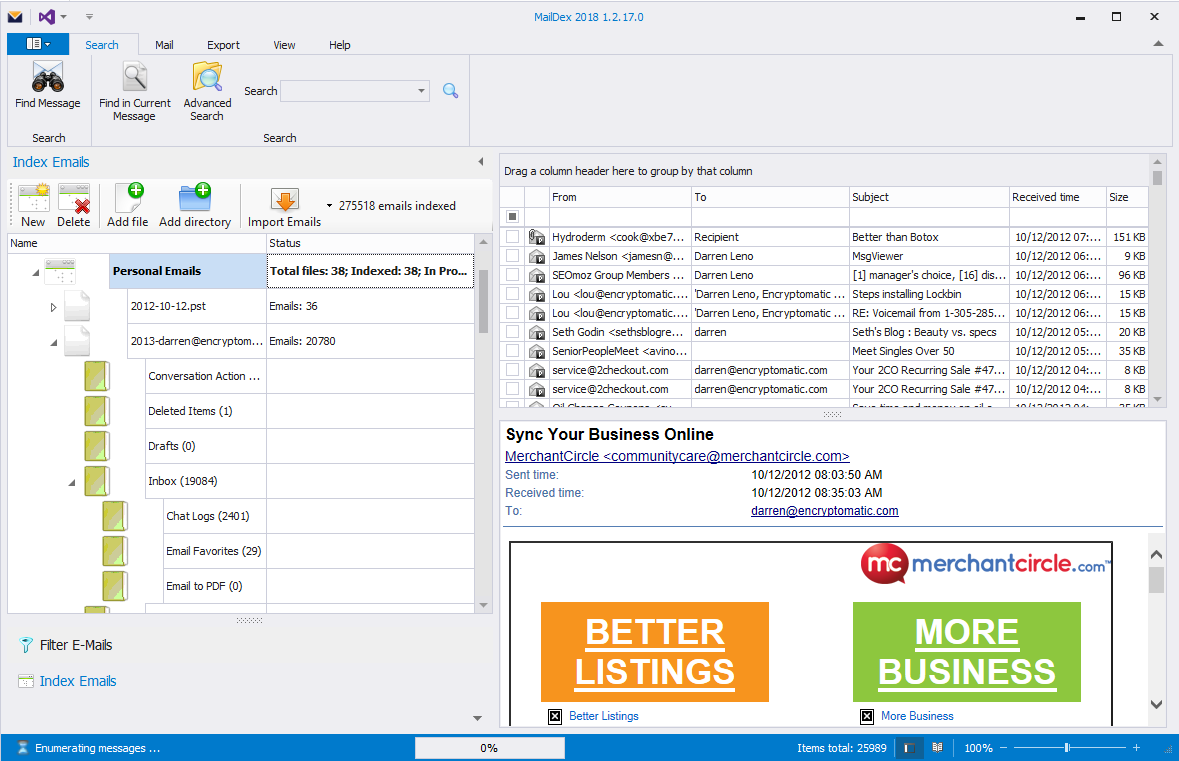Click the Personal Emails index icon
This screenshot has width=1179, height=761.
[x=60, y=271]
